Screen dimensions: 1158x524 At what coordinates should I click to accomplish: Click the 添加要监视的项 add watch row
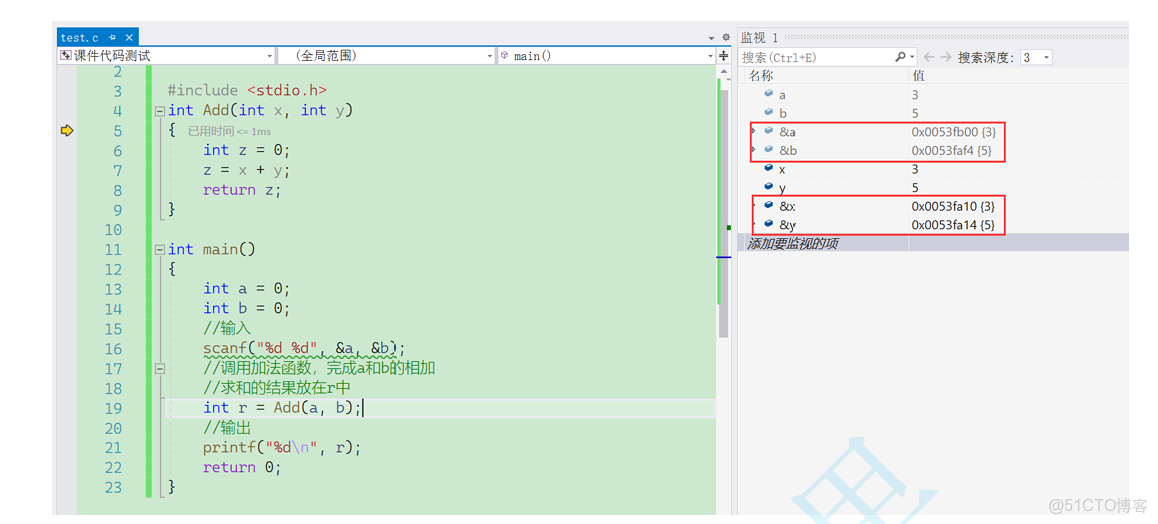tap(933, 244)
